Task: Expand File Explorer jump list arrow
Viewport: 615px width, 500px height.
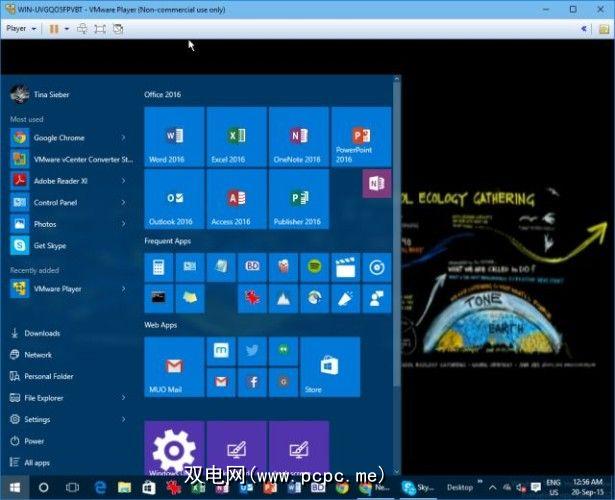Action: [x=124, y=398]
